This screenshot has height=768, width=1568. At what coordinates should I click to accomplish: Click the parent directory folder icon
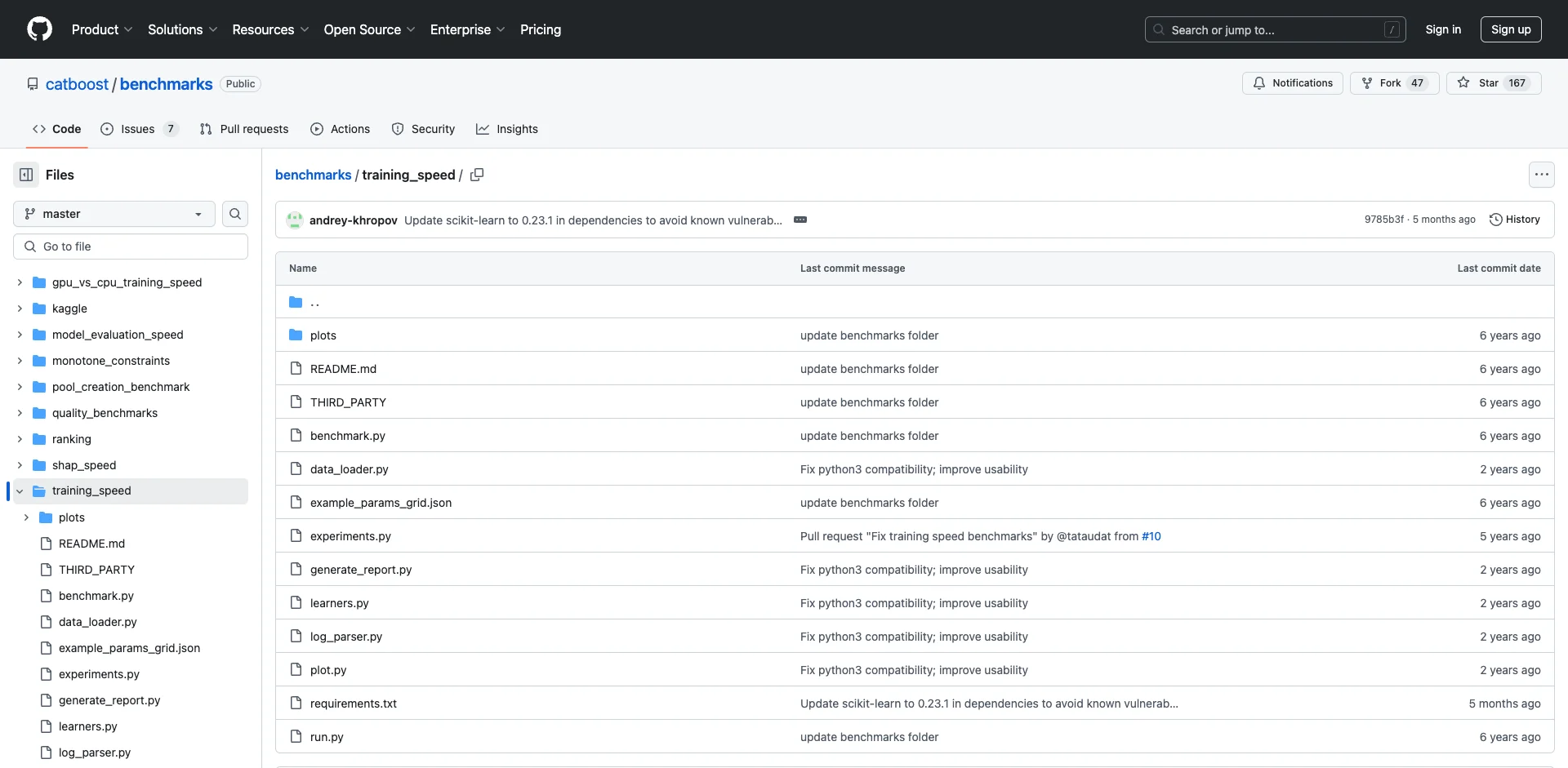pos(296,302)
